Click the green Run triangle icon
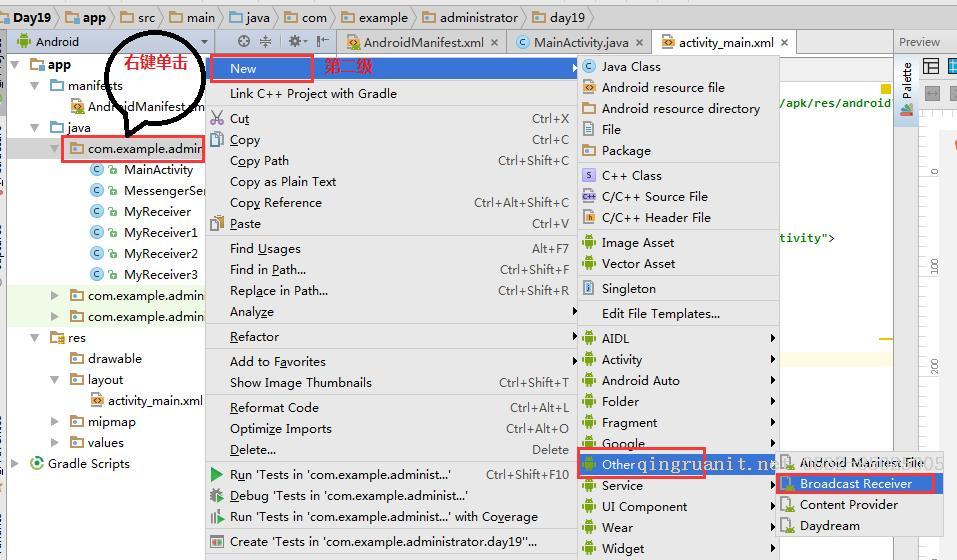Viewport: 957px width, 560px height. coord(216,475)
